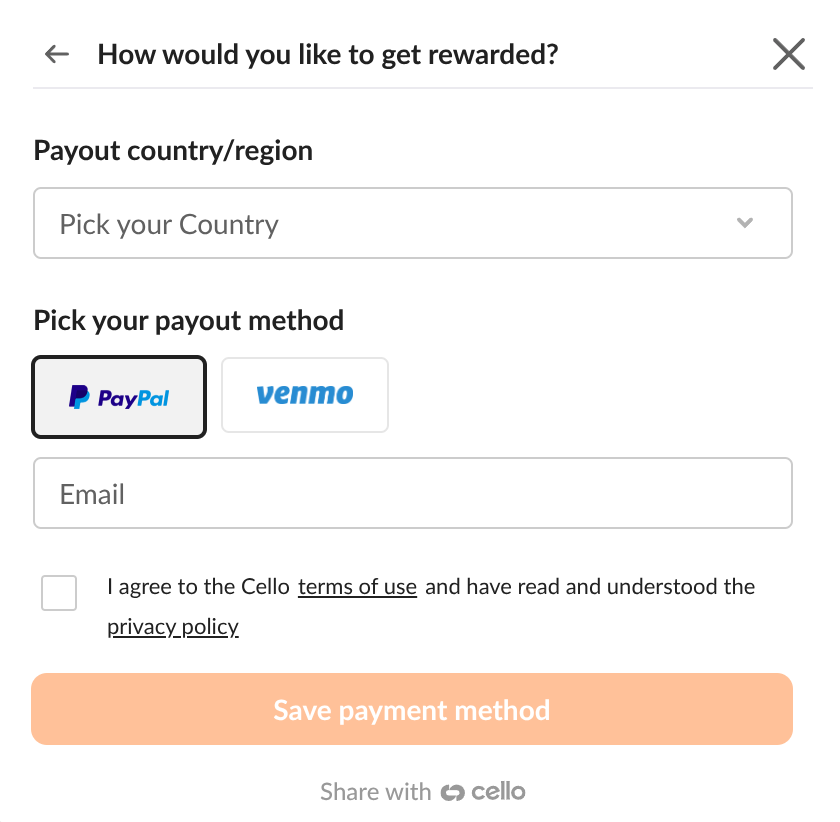Click the PayPal double-P logo icon
The width and height of the screenshot is (840, 822).
[x=79, y=398]
